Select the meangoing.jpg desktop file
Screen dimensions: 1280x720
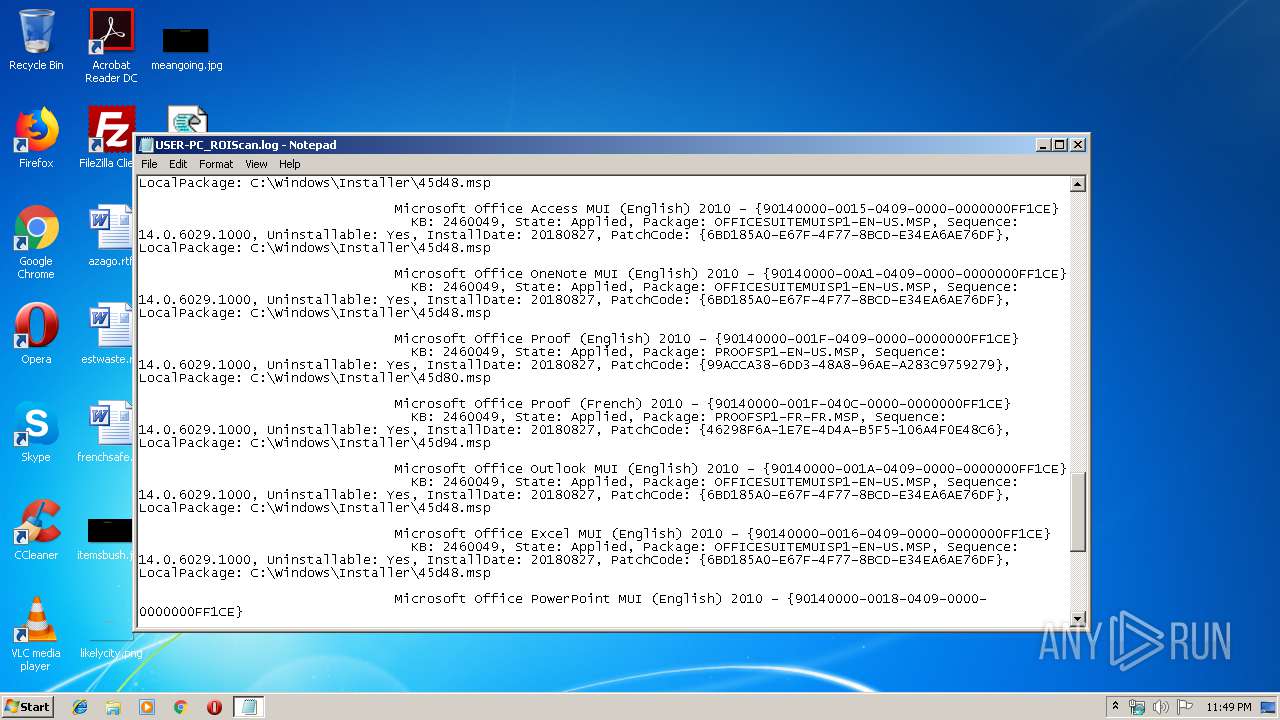(186, 50)
